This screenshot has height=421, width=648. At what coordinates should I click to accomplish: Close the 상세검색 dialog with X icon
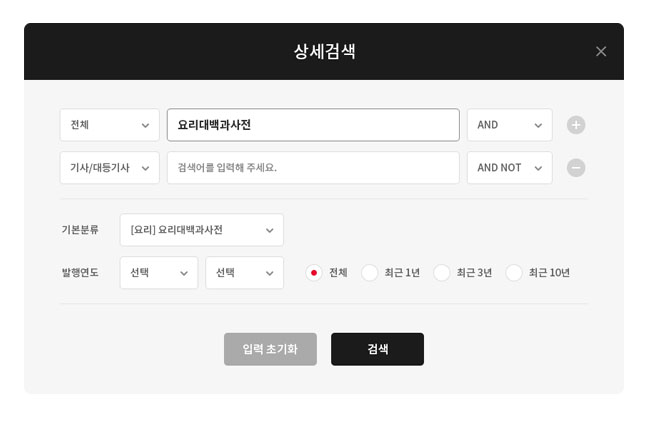point(601,51)
